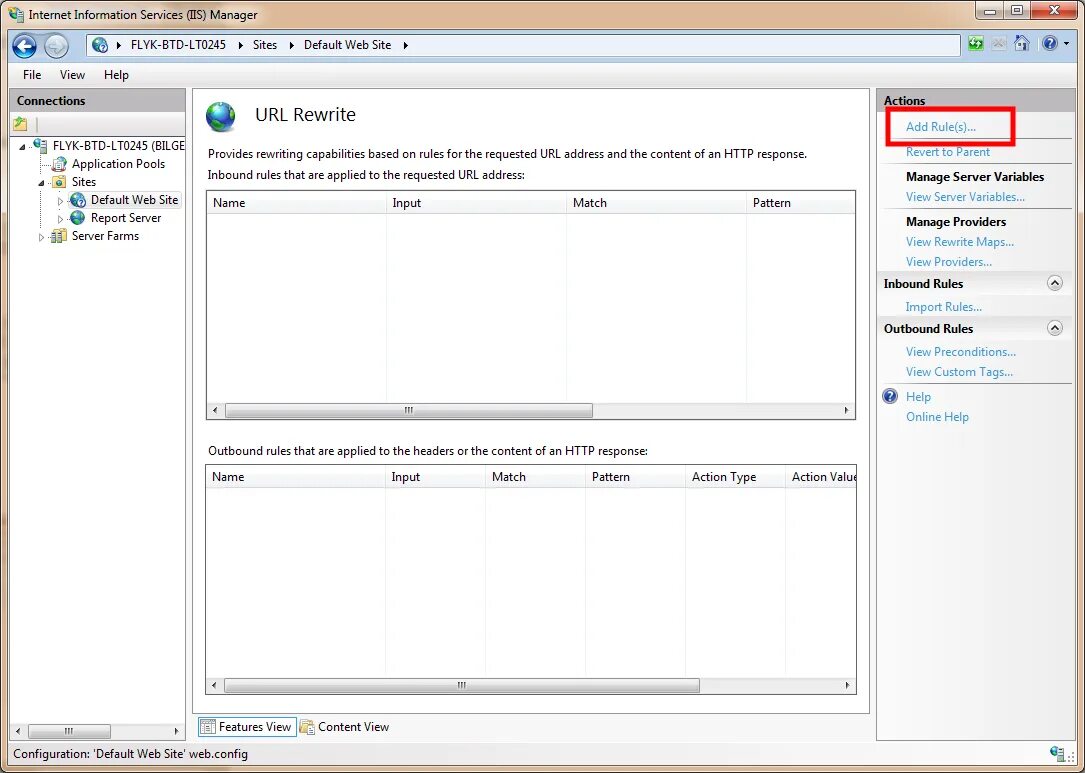Collapse the Sites tree node
Viewport: 1085px width, 773px height.
tap(41, 183)
